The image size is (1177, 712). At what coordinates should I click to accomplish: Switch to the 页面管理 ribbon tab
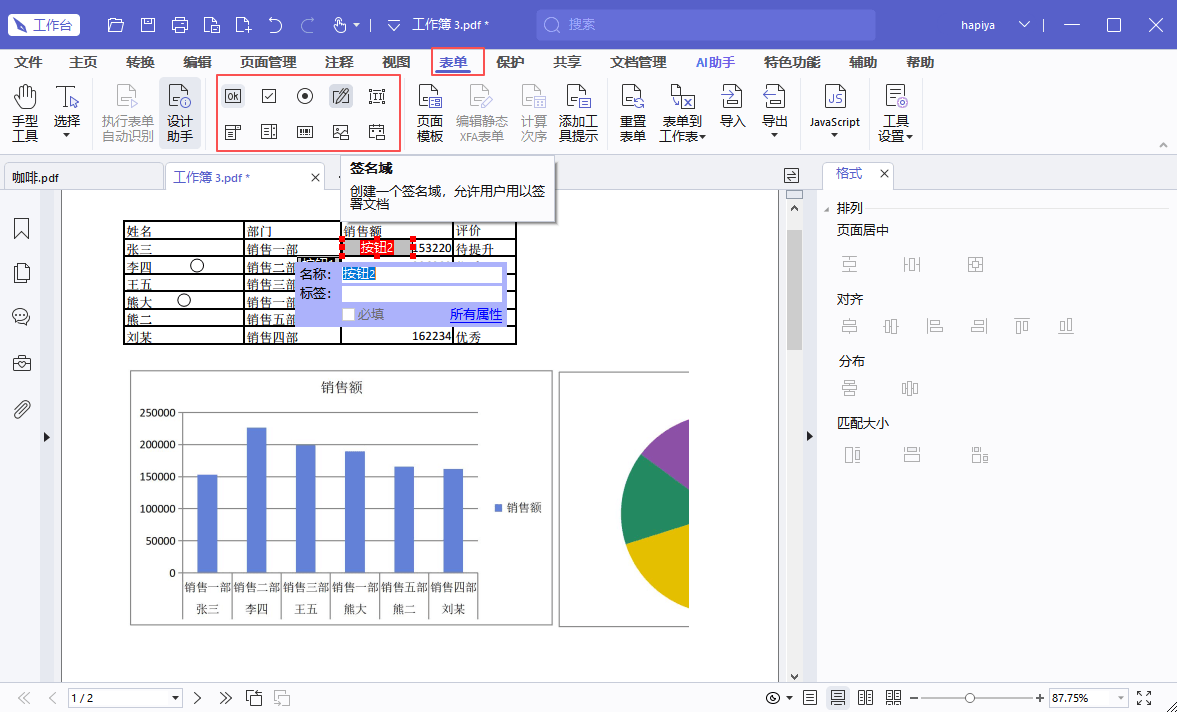pyautogui.click(x=268, y=62)
